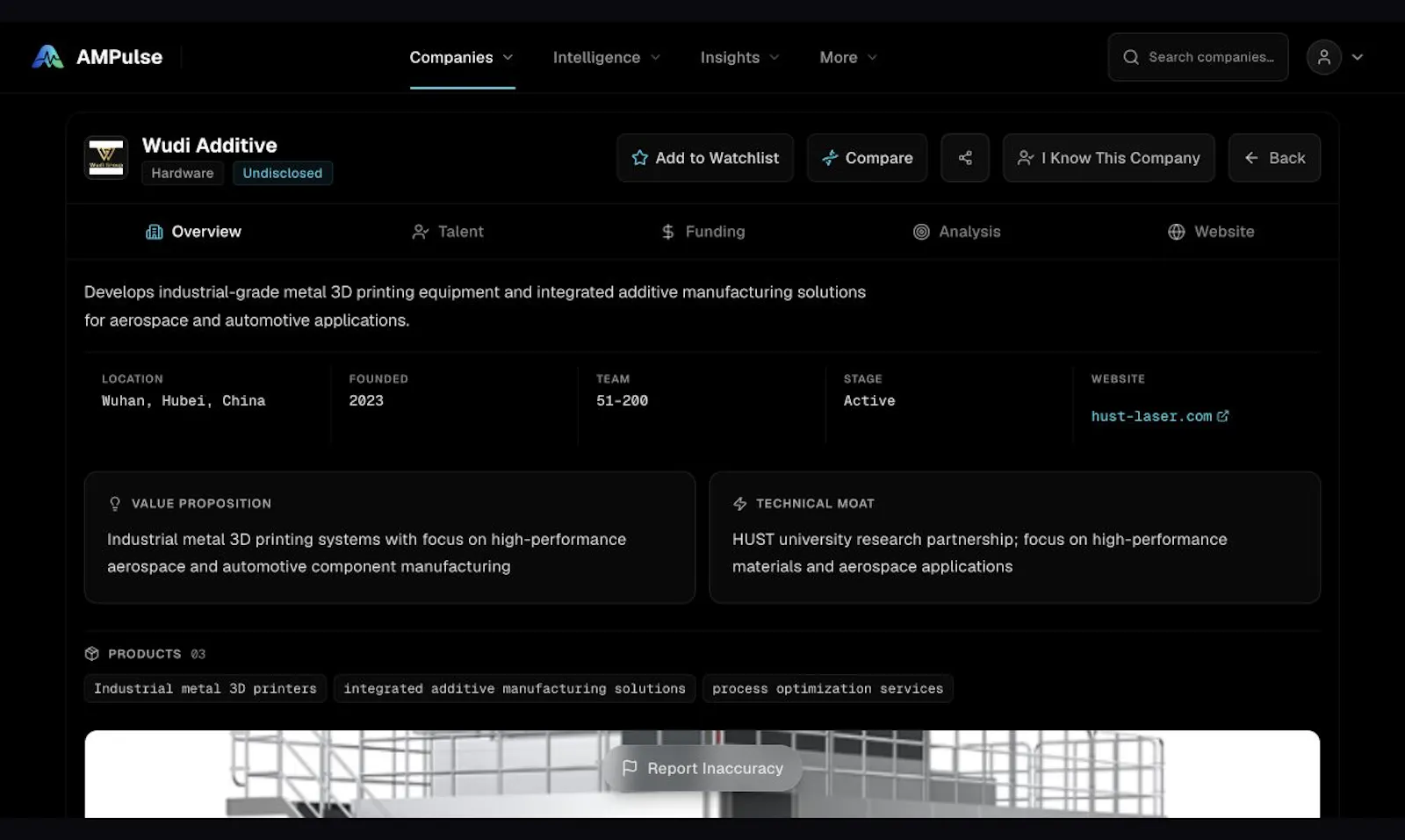Click the AMPulse logo icon
The height and width of the screenshot is (840, 1405).
pos(47,57)
